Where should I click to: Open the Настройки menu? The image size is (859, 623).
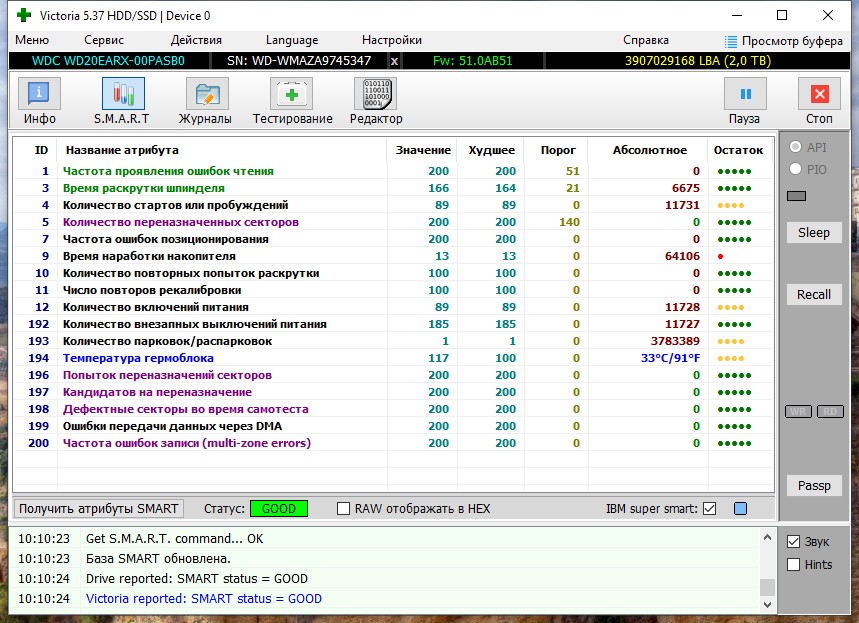tap(392, 40)
